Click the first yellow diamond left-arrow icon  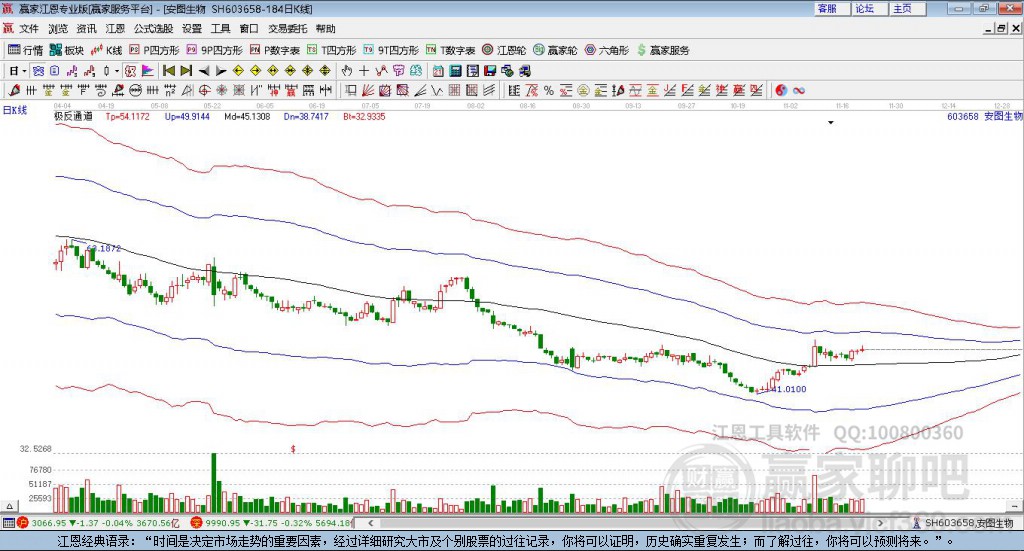[x=238, y=71]
